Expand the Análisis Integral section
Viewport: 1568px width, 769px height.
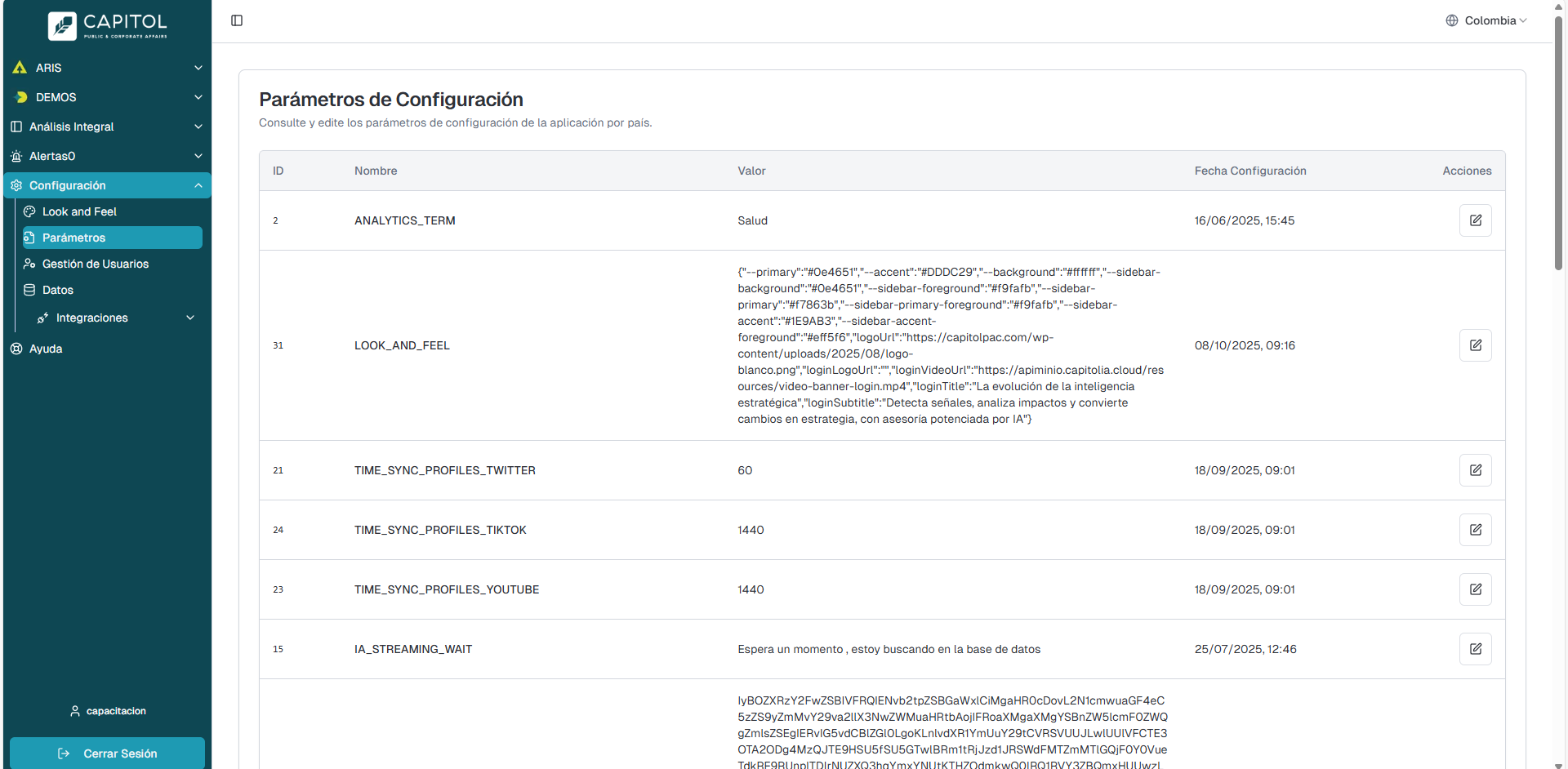[x=107, y=127]
